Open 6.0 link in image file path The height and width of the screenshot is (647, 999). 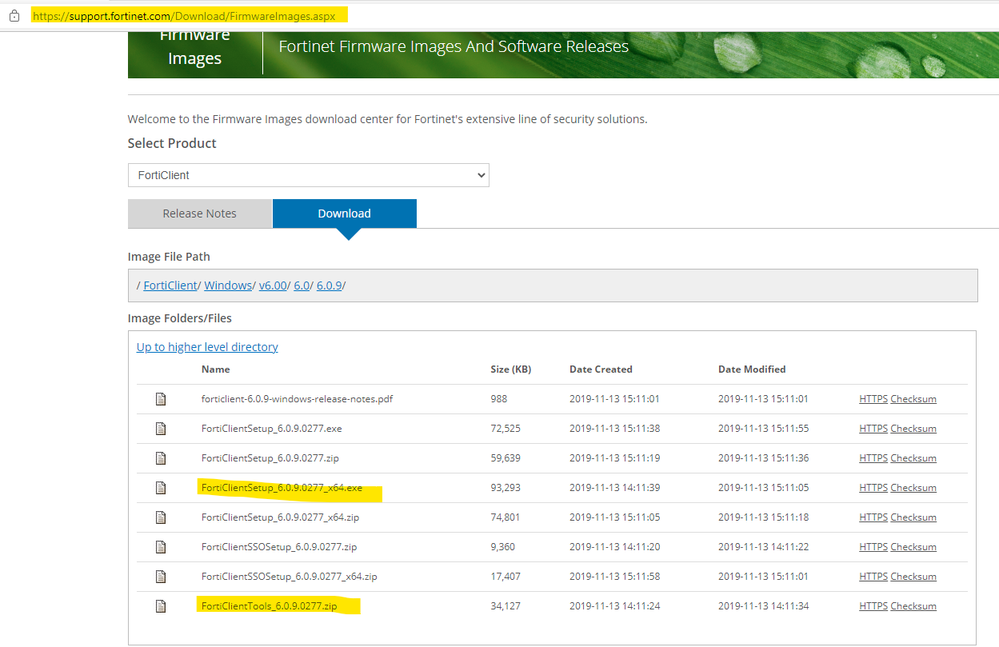301,285
